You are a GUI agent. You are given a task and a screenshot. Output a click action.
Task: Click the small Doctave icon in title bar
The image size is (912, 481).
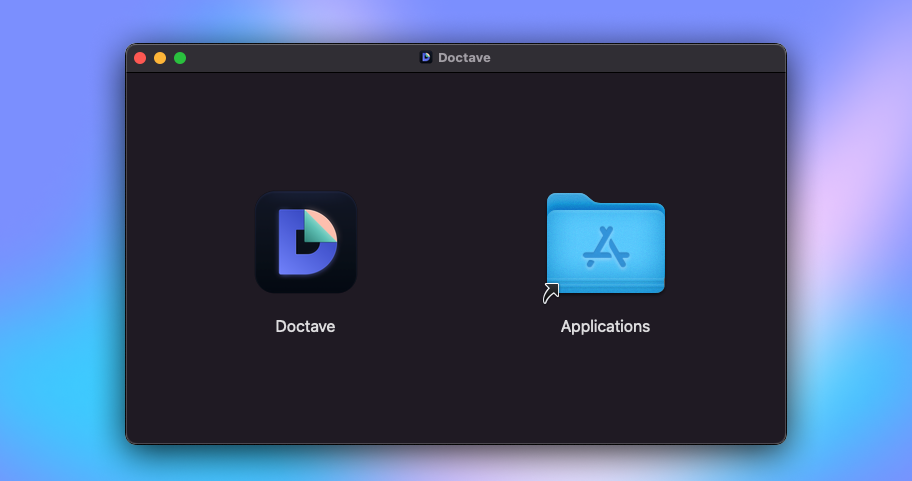(x=425, y=58)
